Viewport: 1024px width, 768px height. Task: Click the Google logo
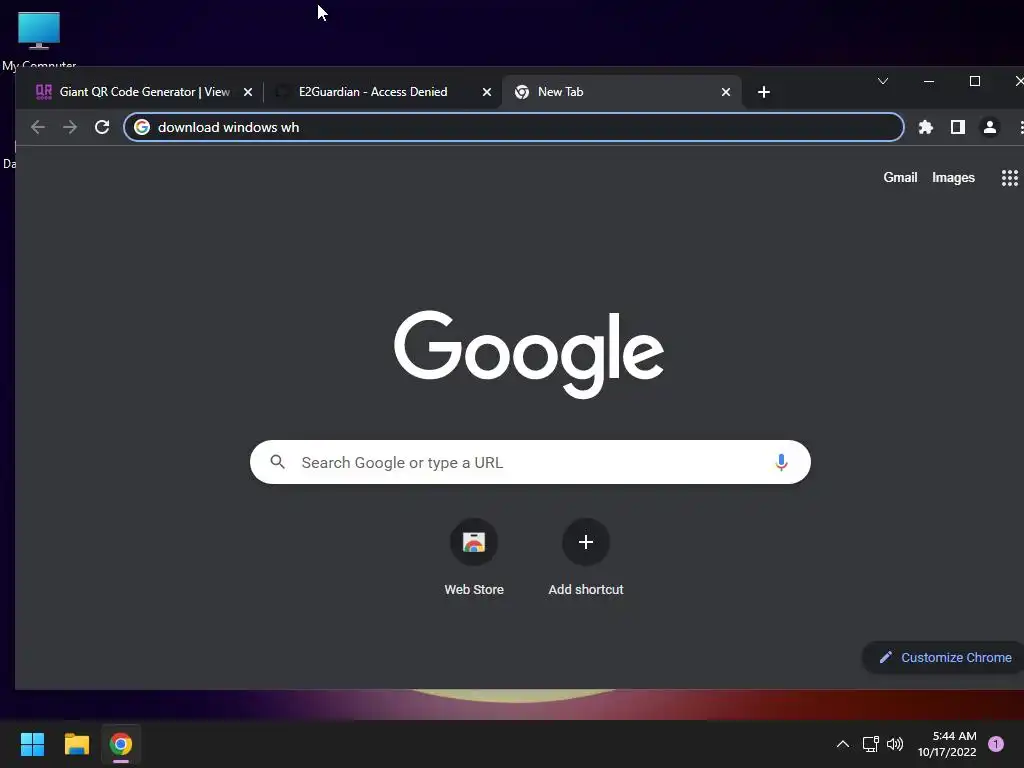pyautogui.click(x=529, y=353)
